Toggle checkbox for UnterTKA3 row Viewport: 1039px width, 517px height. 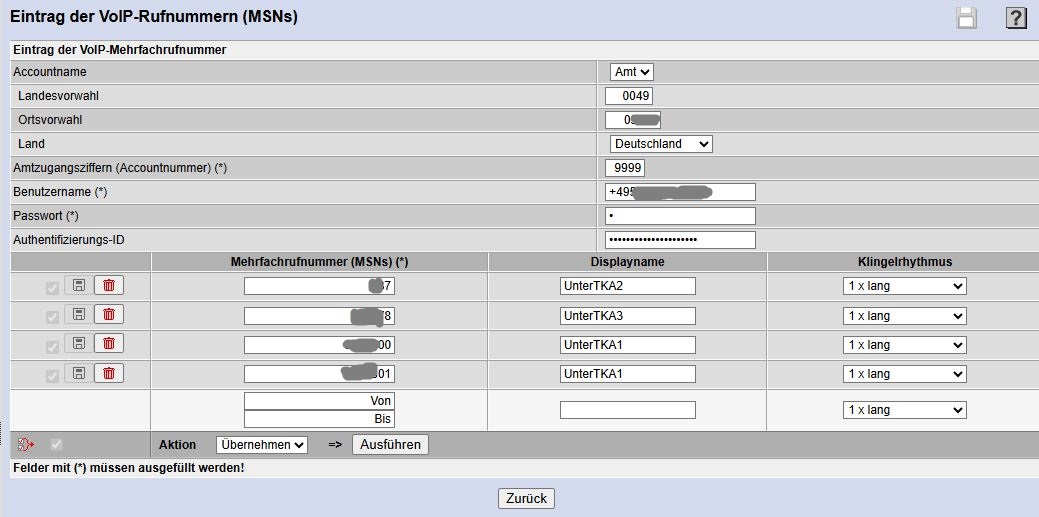52,316
